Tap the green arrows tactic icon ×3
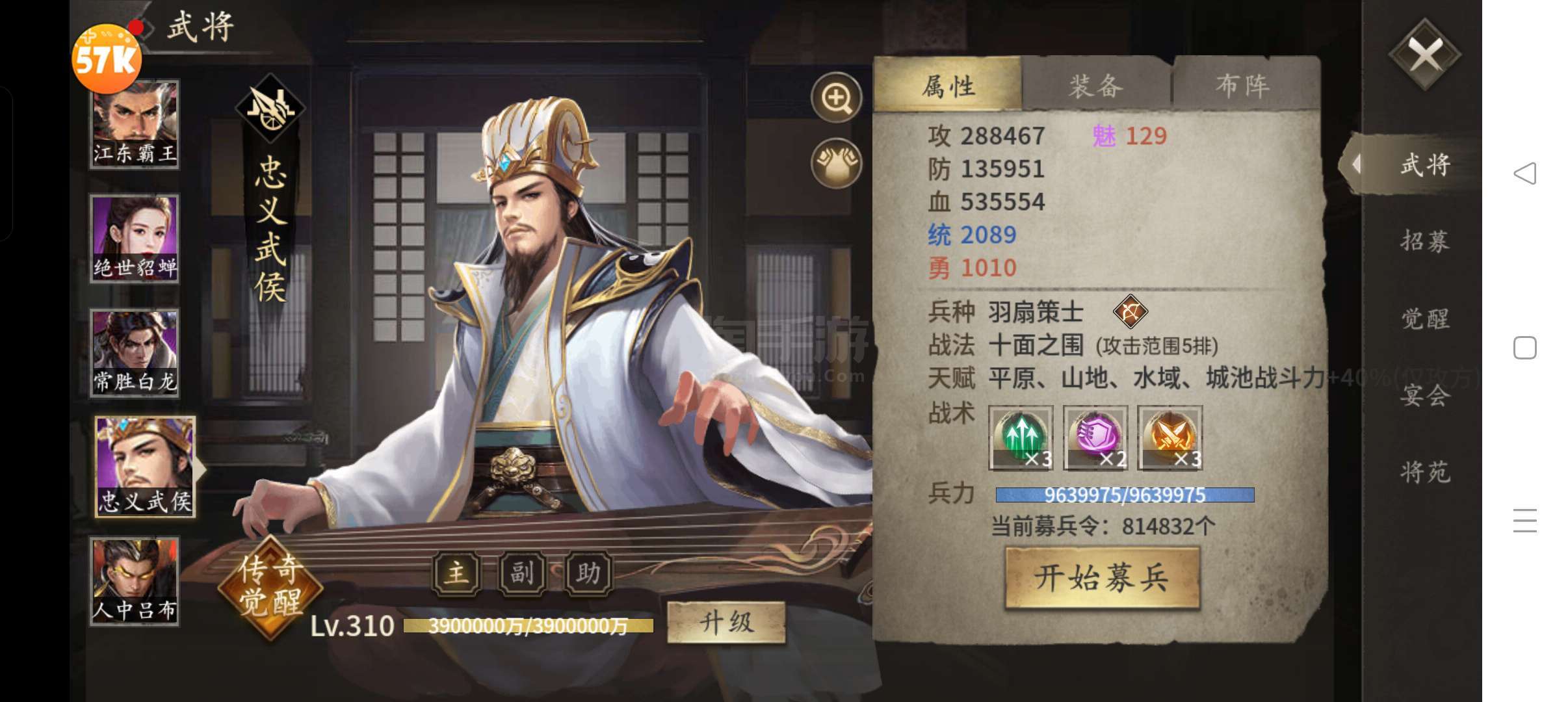The image size is (1568, 702). pos(1021,437)
